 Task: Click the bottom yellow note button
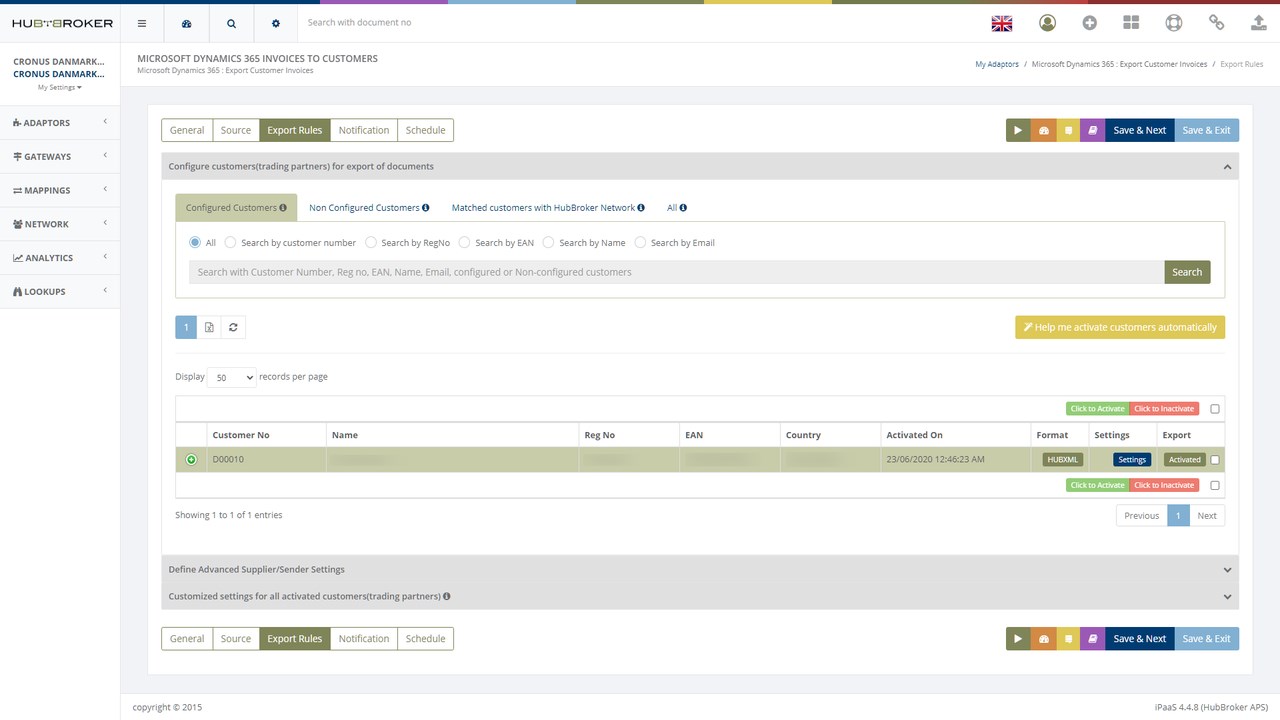pyautogui.click(x=1068, y=639)
